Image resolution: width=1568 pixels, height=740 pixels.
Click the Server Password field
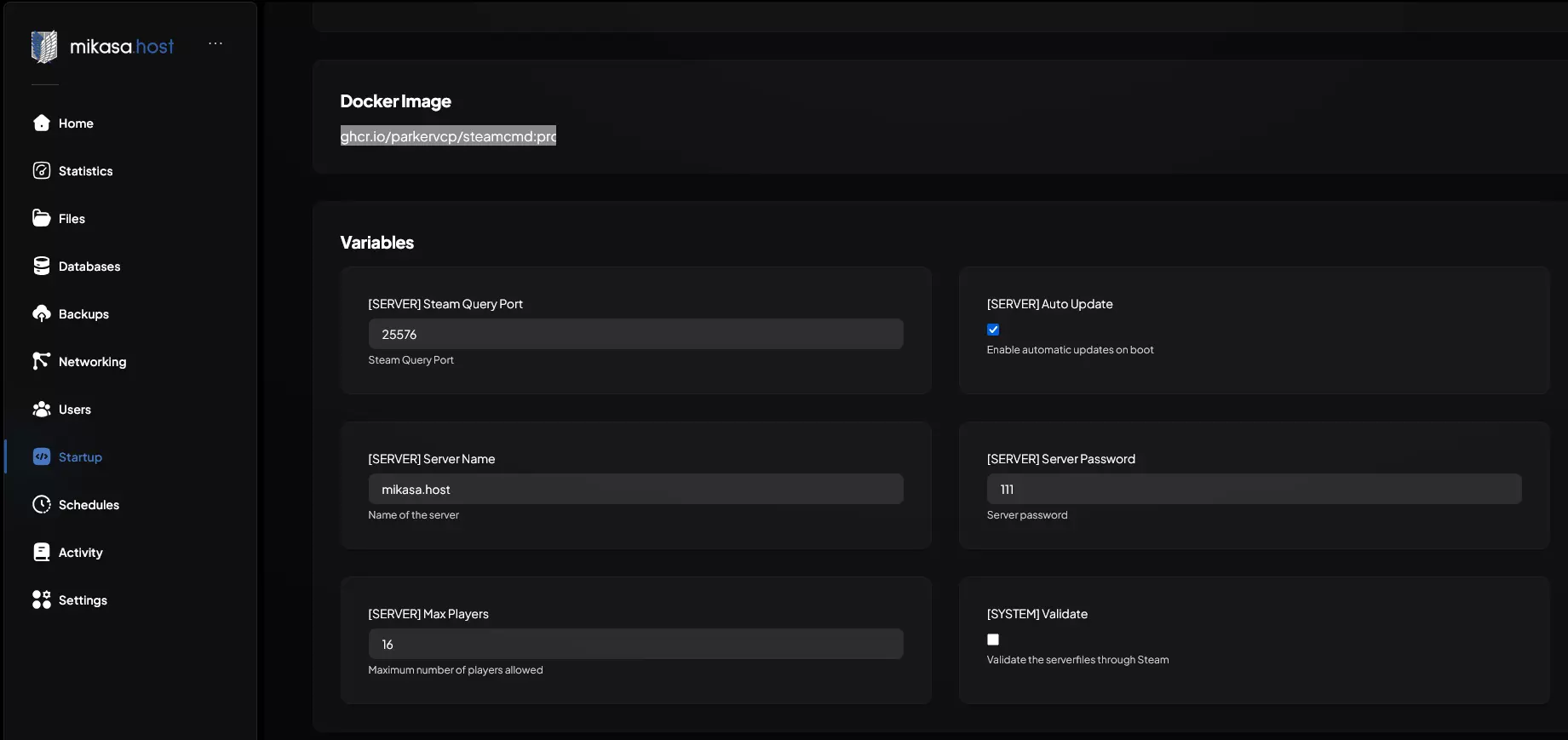(x=1254, y=490)
